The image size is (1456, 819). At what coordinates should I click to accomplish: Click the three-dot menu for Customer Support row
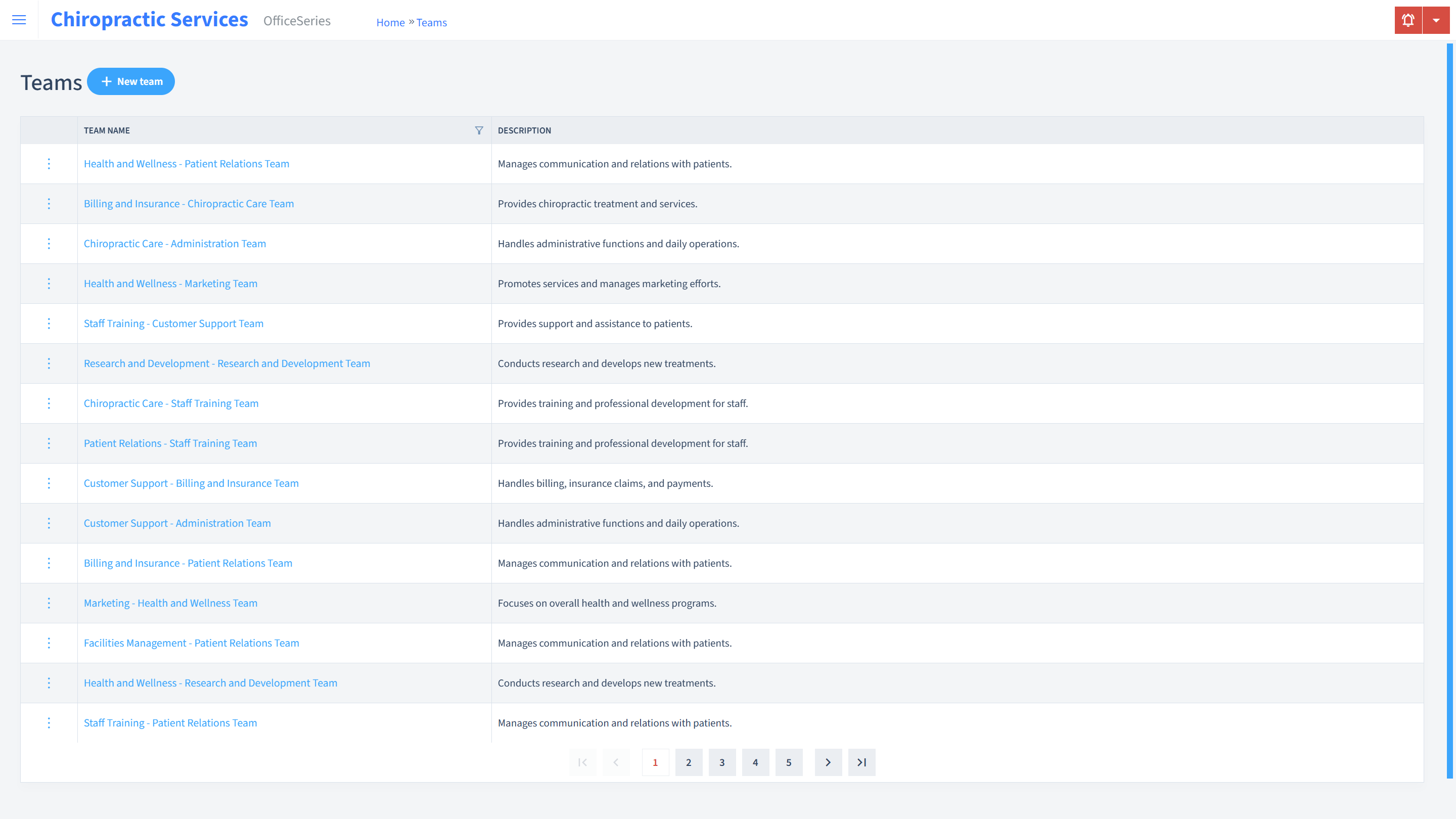48,483
